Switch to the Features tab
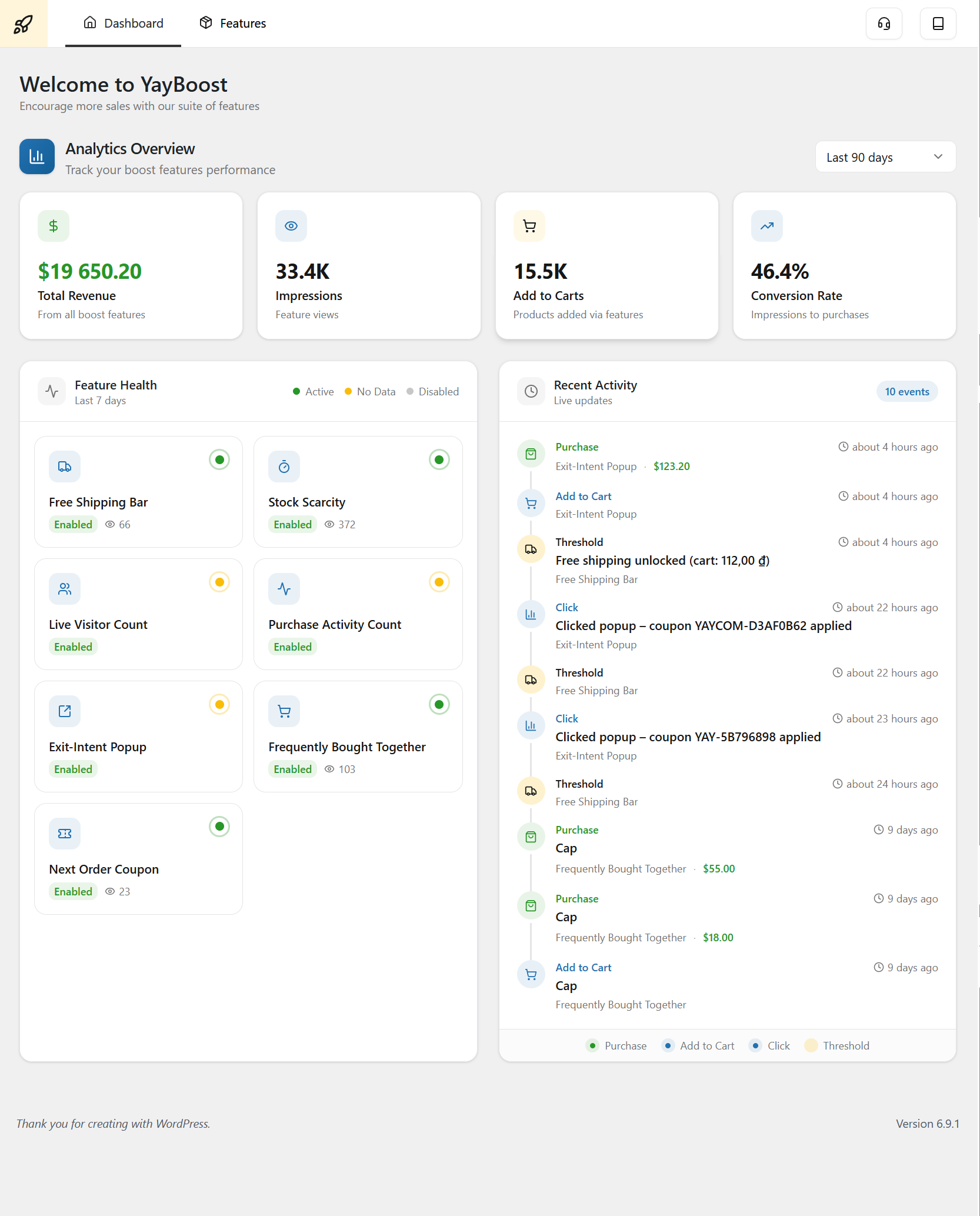Screen dimensions: 980x1216 point(232,24)
